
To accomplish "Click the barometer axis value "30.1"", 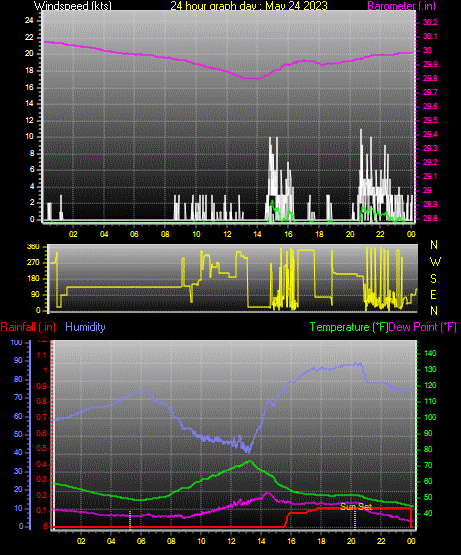I will [x=430, y=36].
